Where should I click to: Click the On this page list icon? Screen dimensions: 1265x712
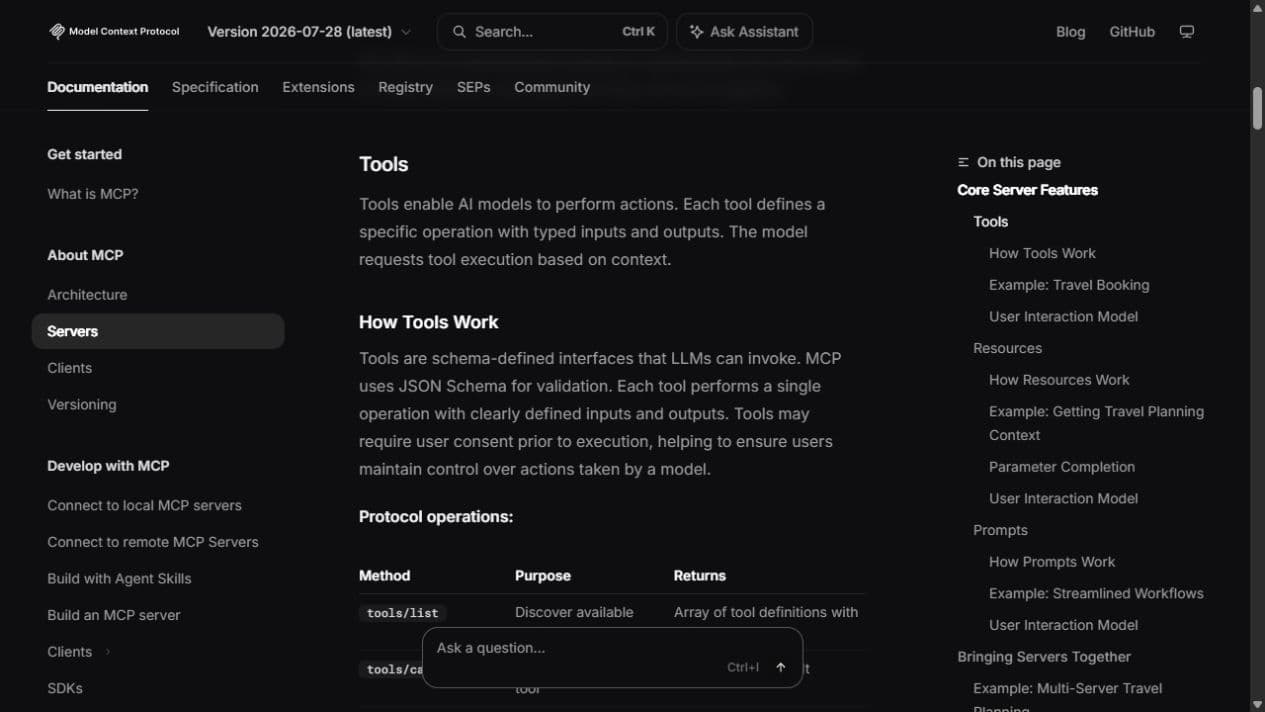963,162
